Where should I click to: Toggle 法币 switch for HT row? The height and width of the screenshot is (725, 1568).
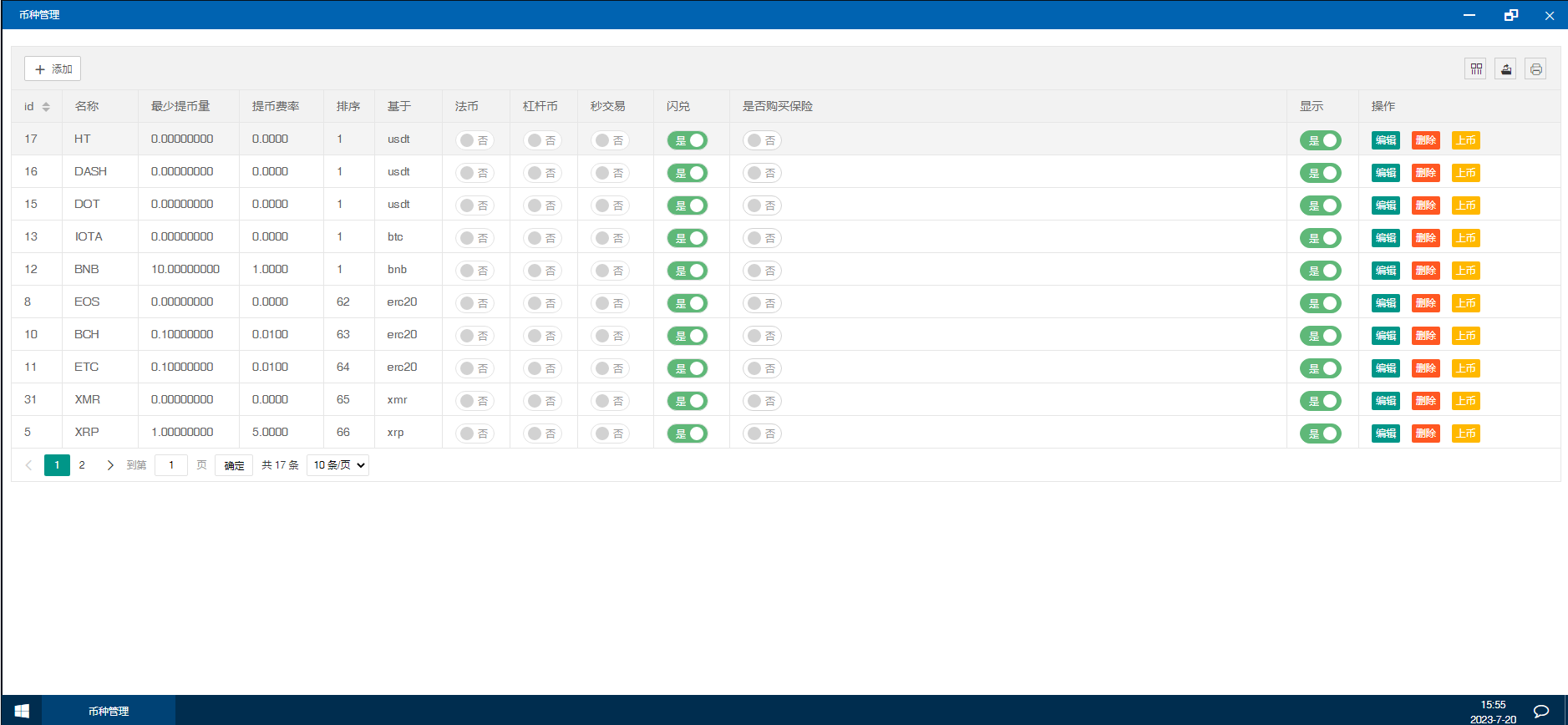click(x=474, y=140)
